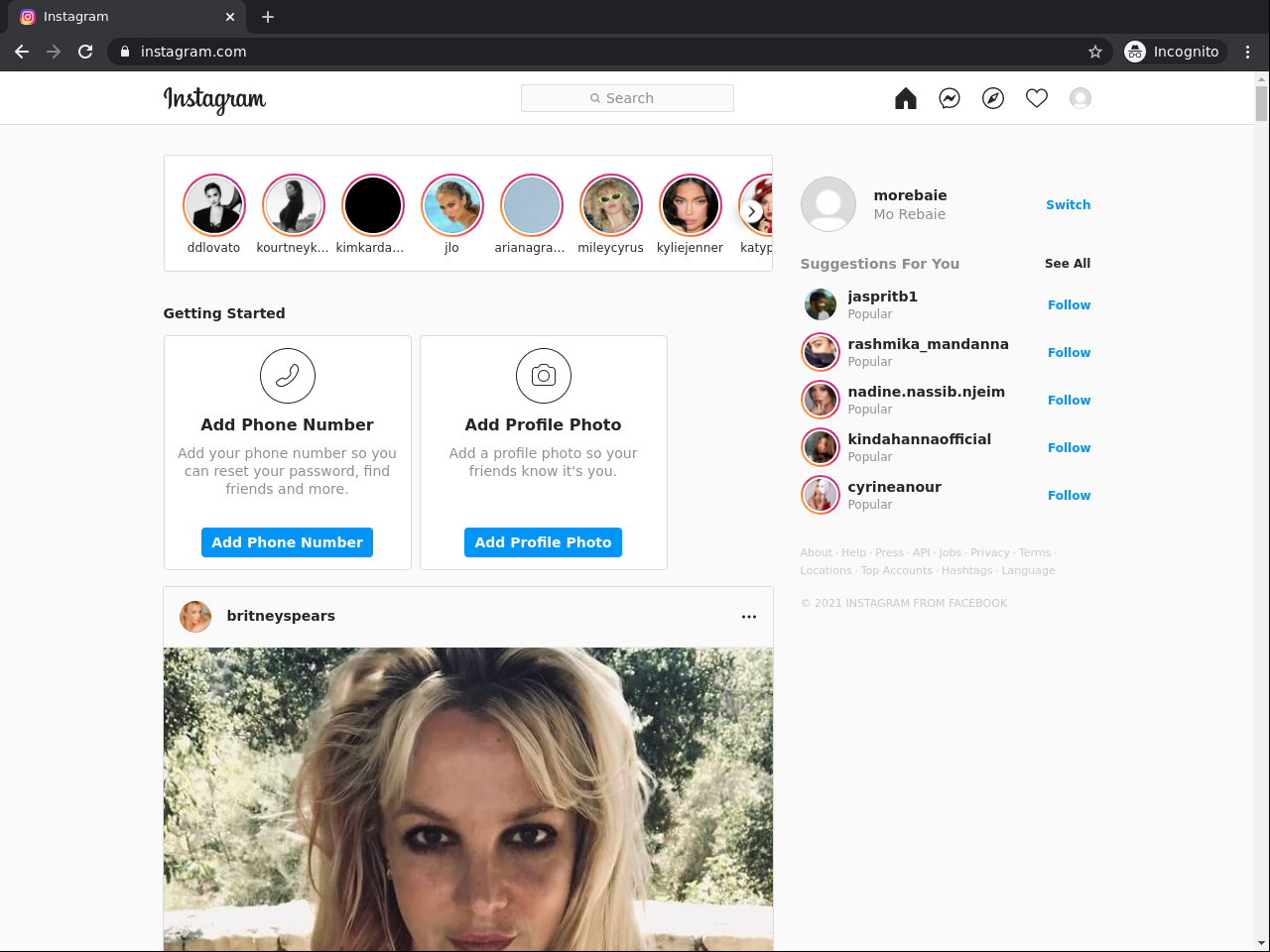View the site lock security icon
The width and height of the screenshot is (1270, 952).
125,52
